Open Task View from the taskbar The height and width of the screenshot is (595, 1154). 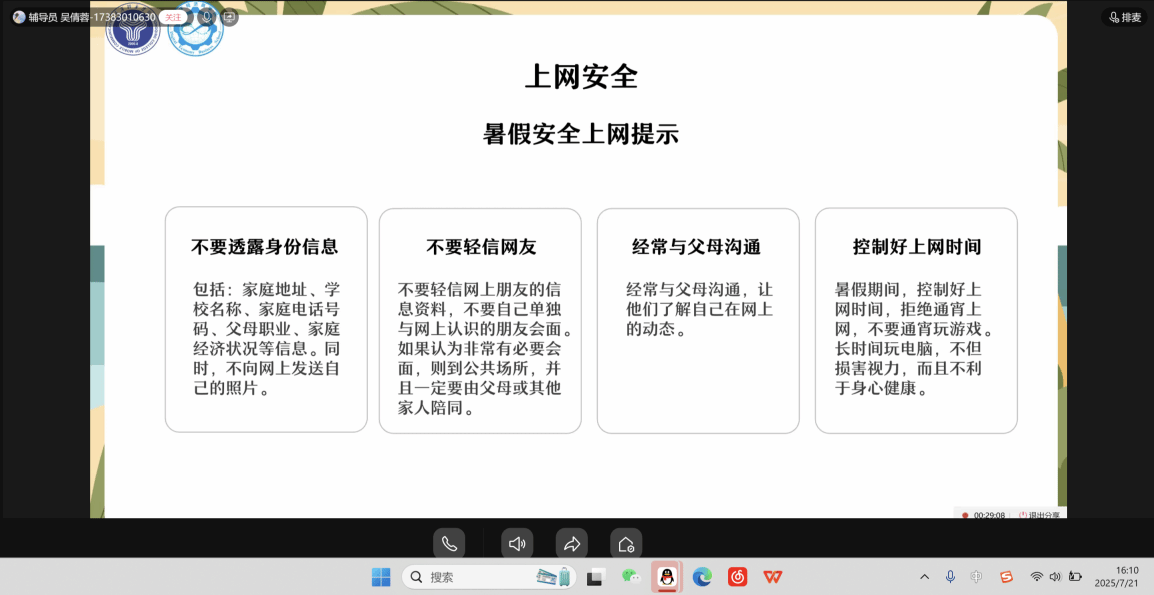point(596,577)
